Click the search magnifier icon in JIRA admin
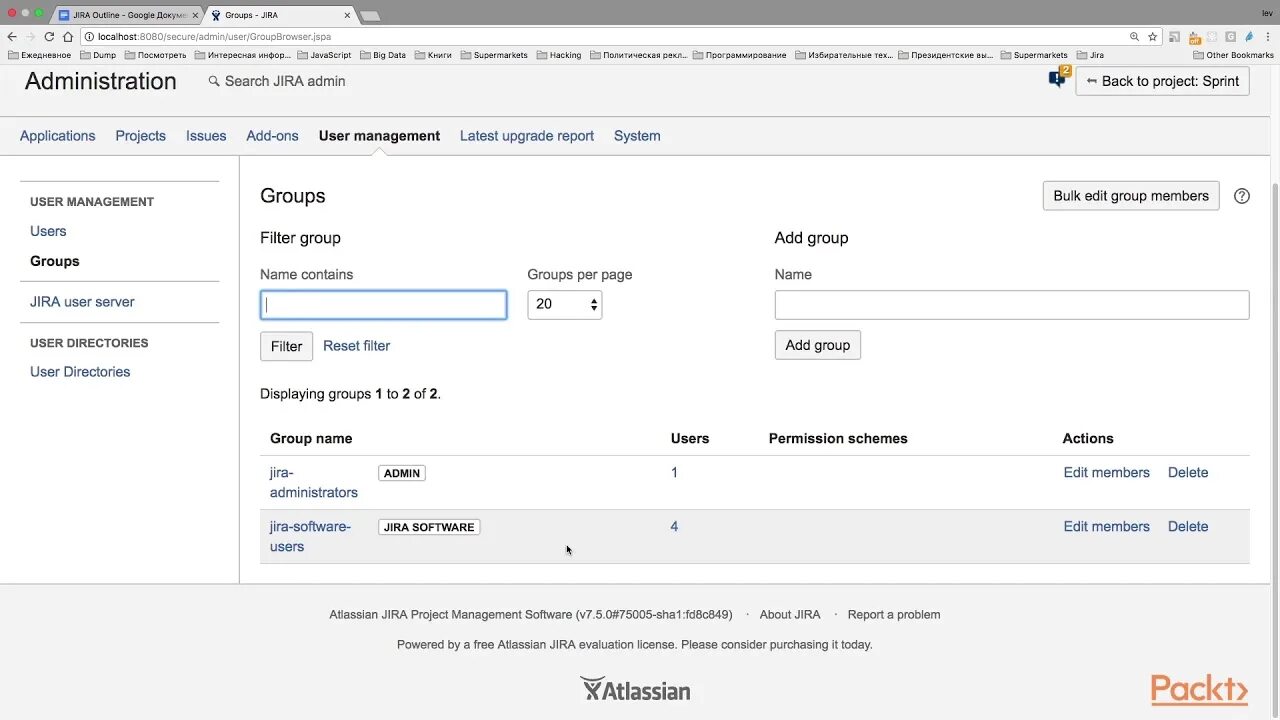1280x720 pixels. click(x=214, y=81)
